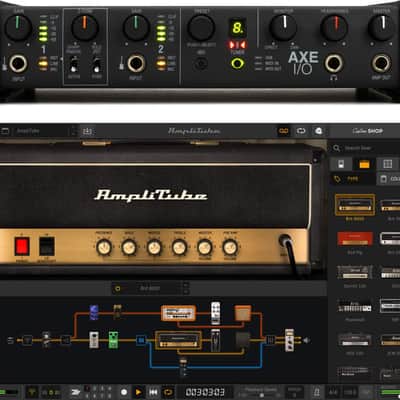Select the tuner block in chain
The width and height of the screenshot is (400, 400).
[28, 340]
